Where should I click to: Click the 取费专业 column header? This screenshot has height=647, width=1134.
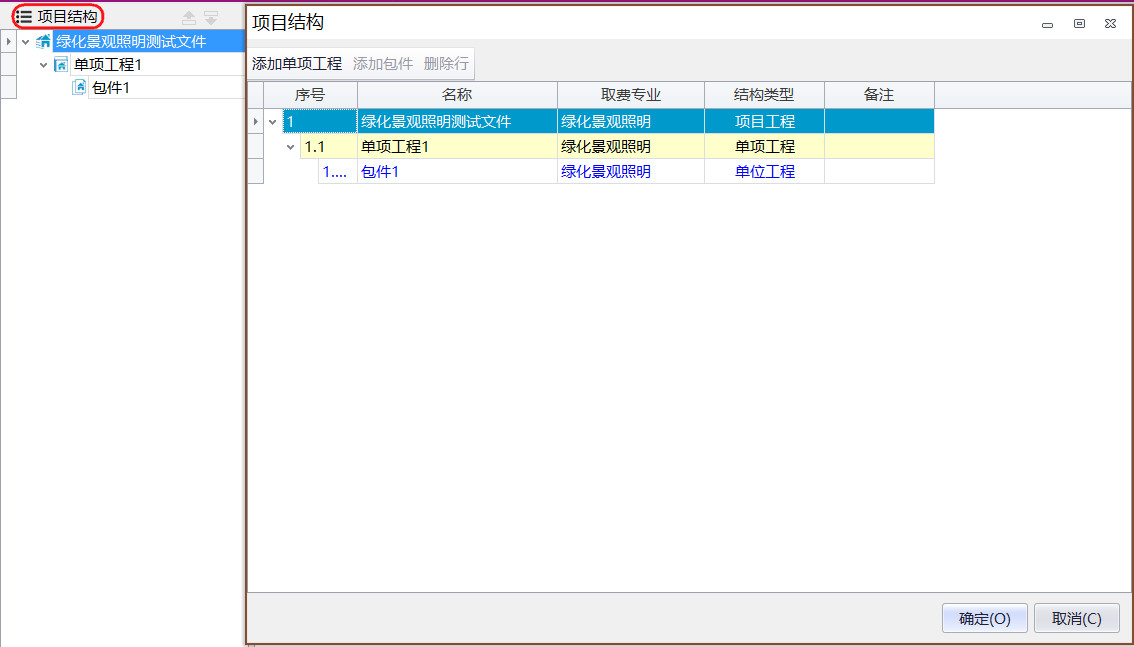tap(631, 95)
